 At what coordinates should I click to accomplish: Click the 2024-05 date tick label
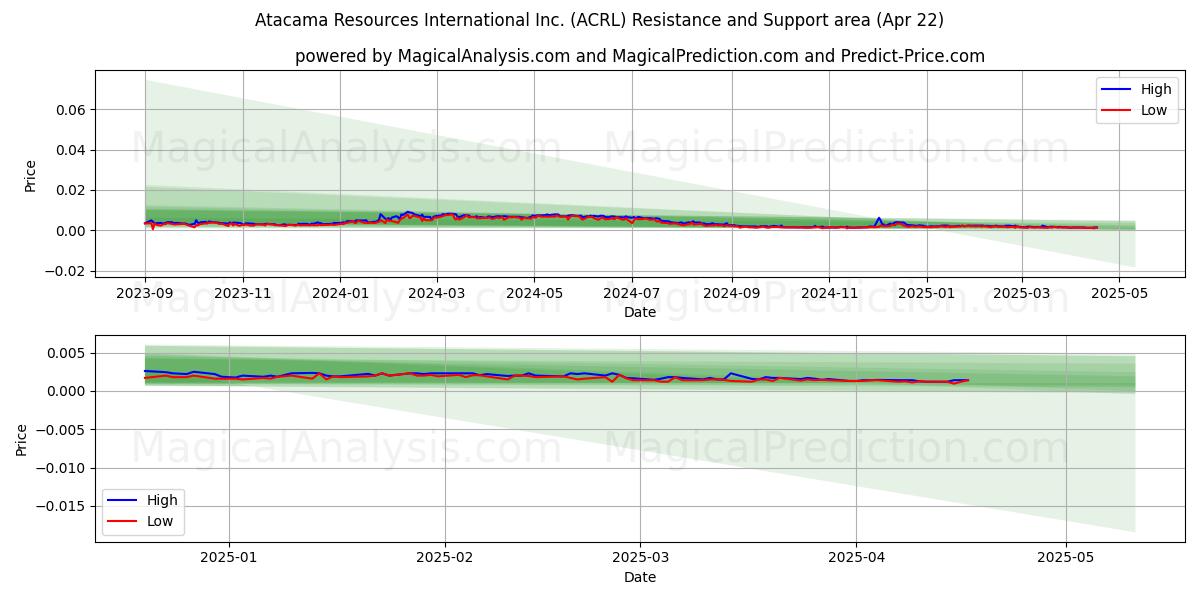click(x=533, y=294)
